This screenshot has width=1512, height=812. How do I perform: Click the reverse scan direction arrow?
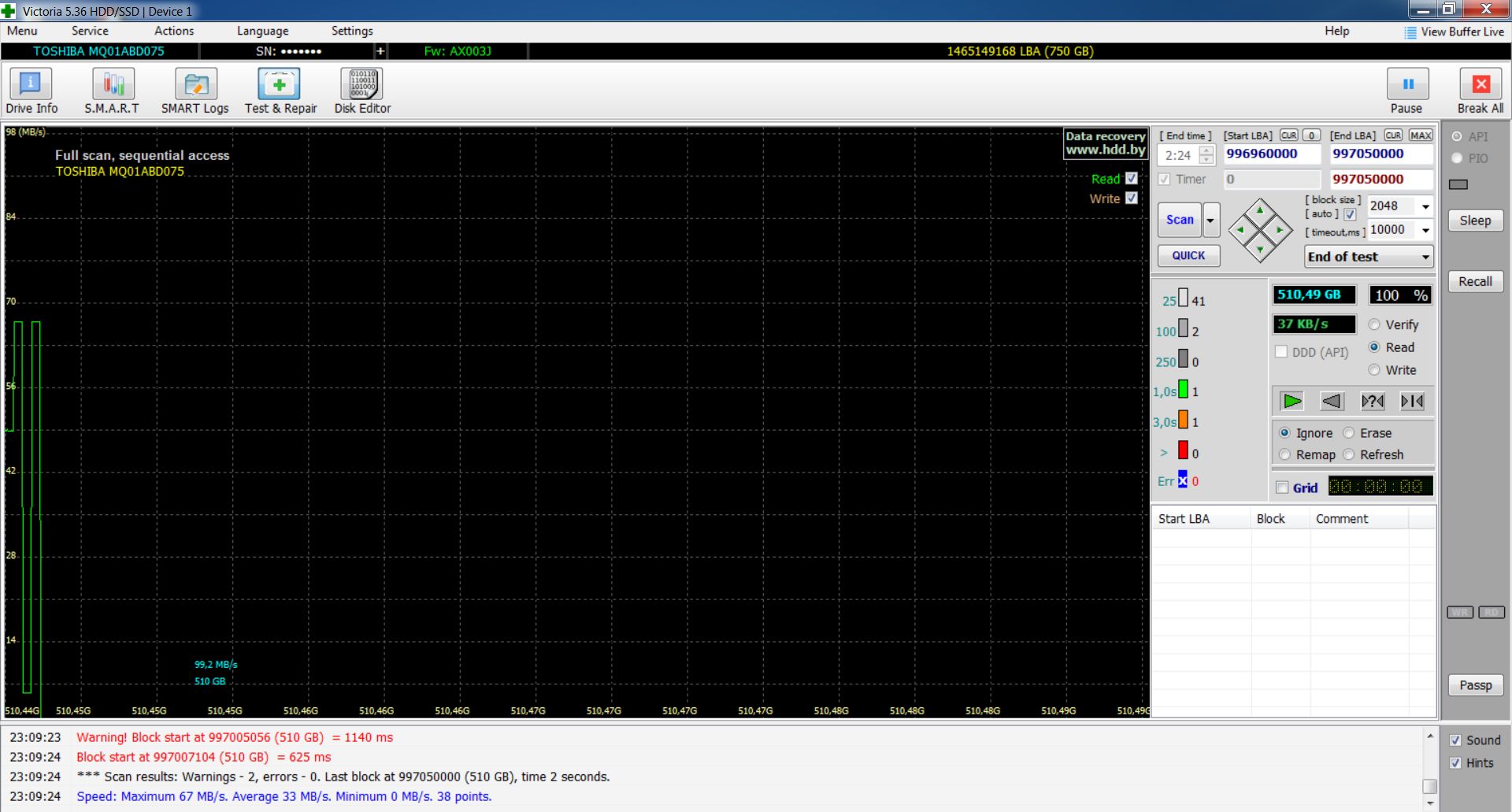[1332, 401]
